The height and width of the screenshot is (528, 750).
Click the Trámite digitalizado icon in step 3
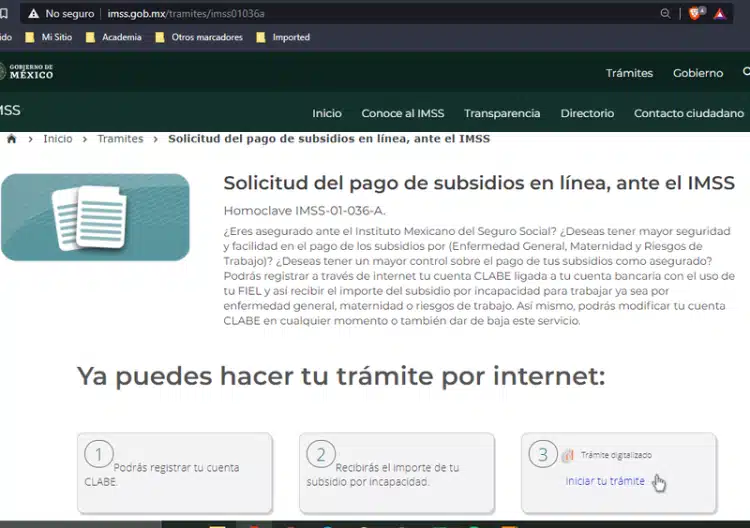pyautogui.click(x=568, y=455)
